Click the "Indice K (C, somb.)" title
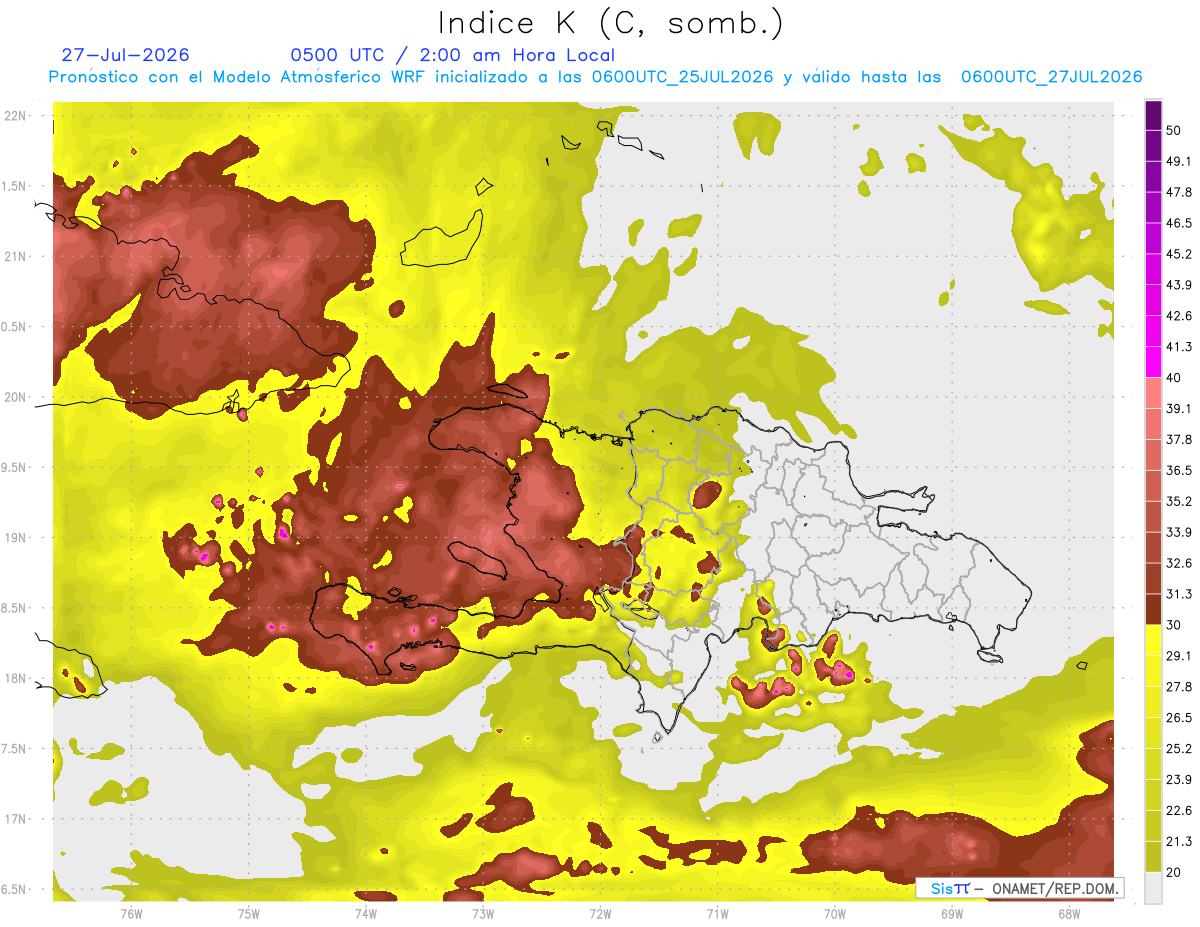This screenshot has height=927, width=1200. point(611,22)
